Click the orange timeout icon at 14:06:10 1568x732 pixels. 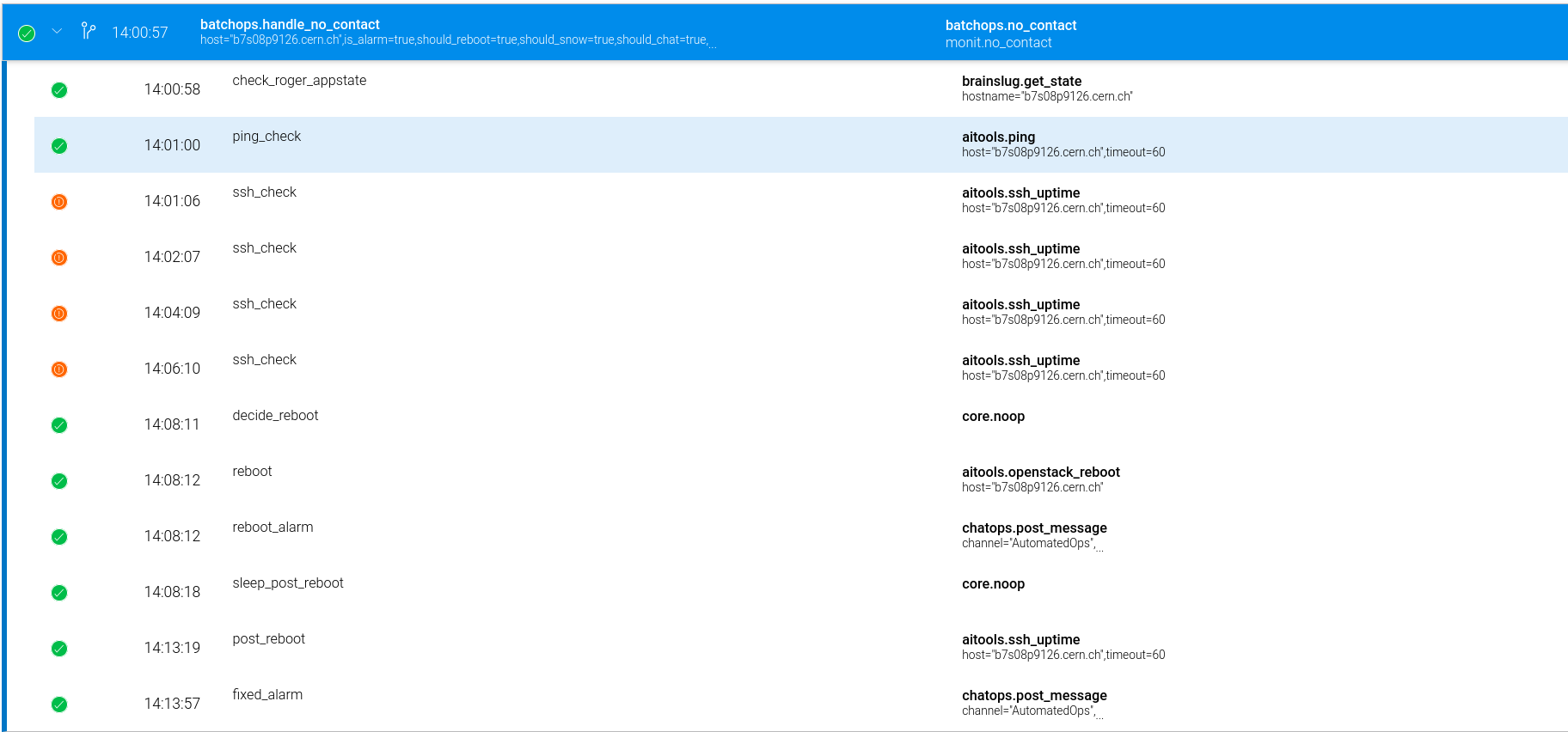pyautogui.click(x=59, y=369)
